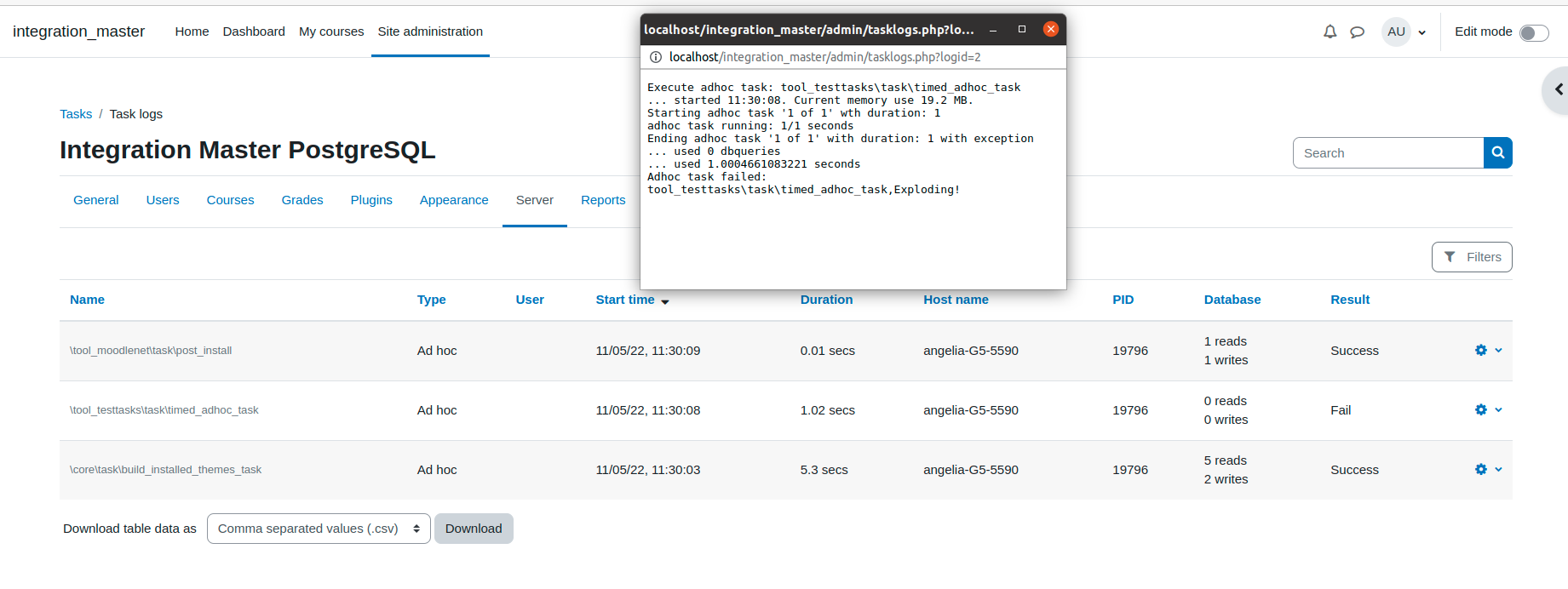1568x589 pixels.
Task: Close the task log popup window
Action: tap(1051, 29)
